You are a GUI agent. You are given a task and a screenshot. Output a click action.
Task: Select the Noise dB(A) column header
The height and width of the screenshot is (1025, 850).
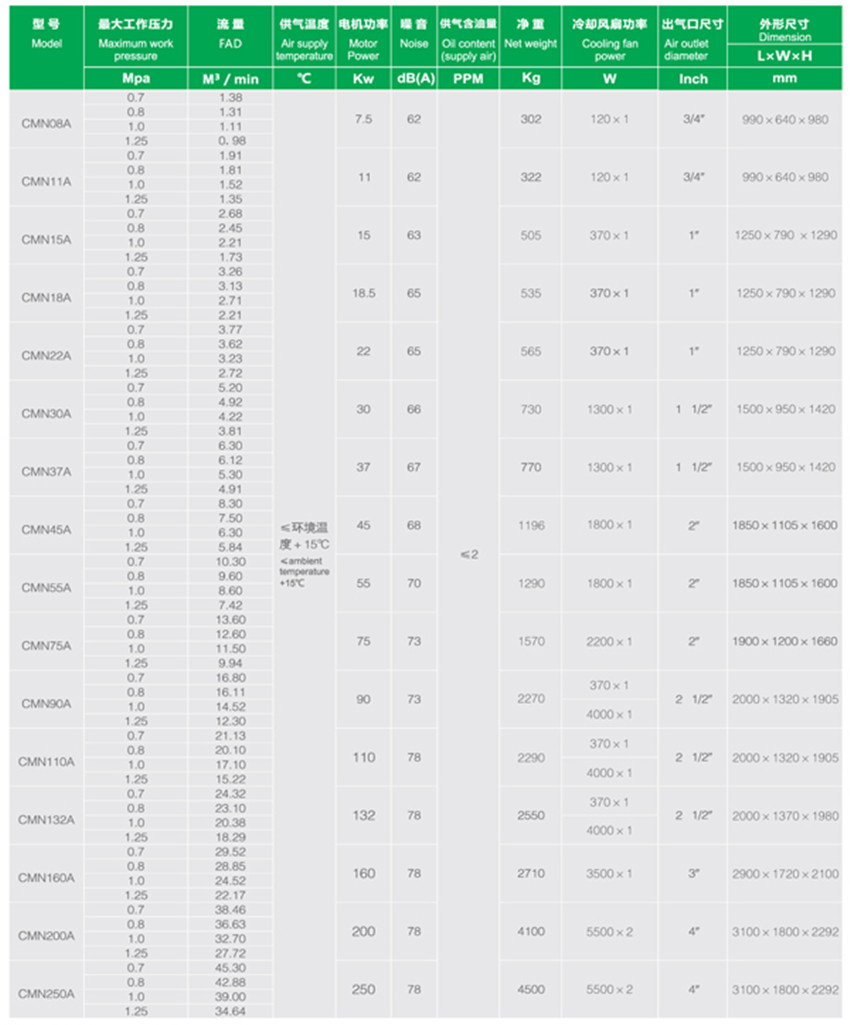(x=413, y=34)
